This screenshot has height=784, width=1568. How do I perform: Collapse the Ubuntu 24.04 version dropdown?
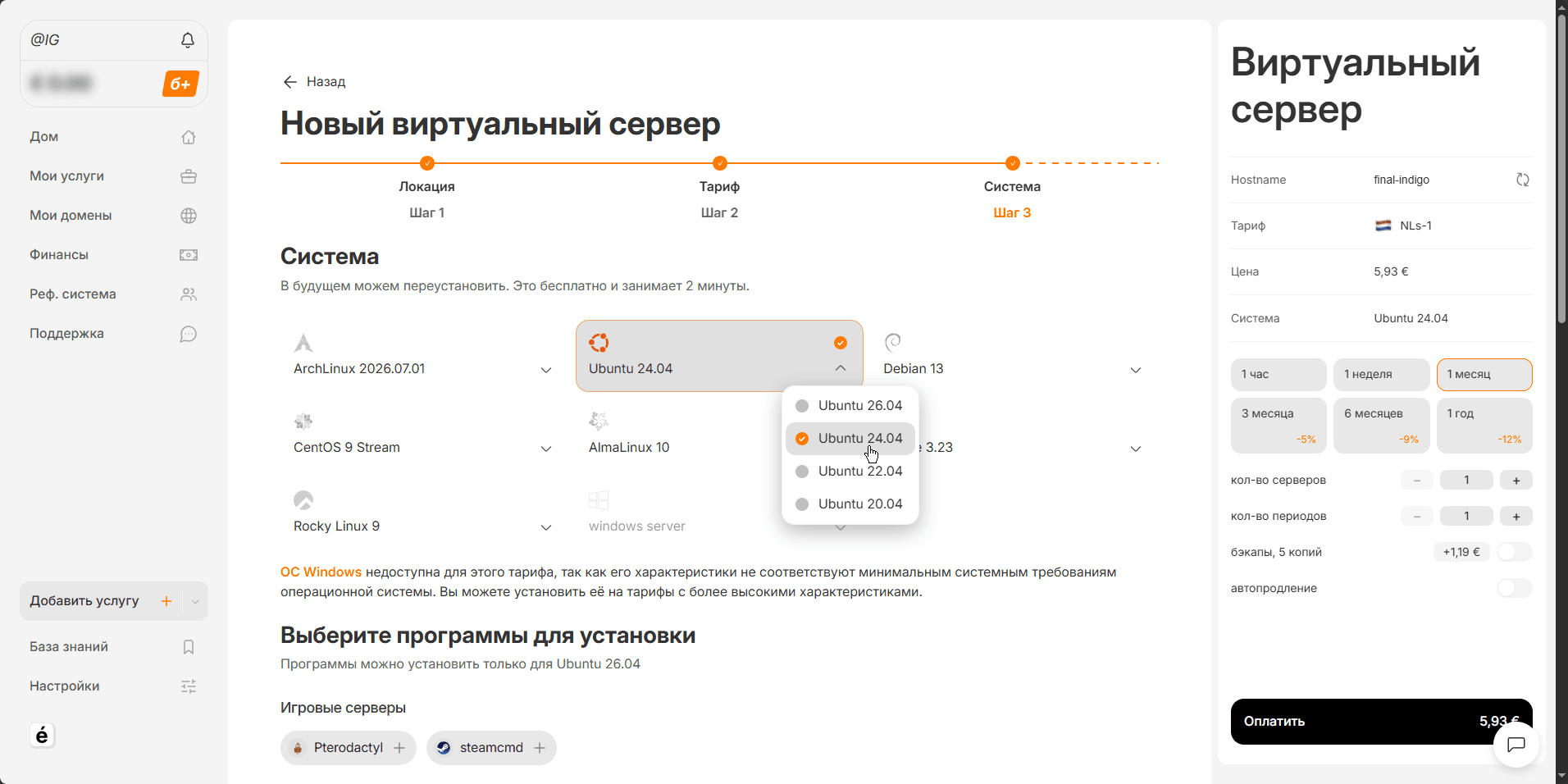coord(841,369)
